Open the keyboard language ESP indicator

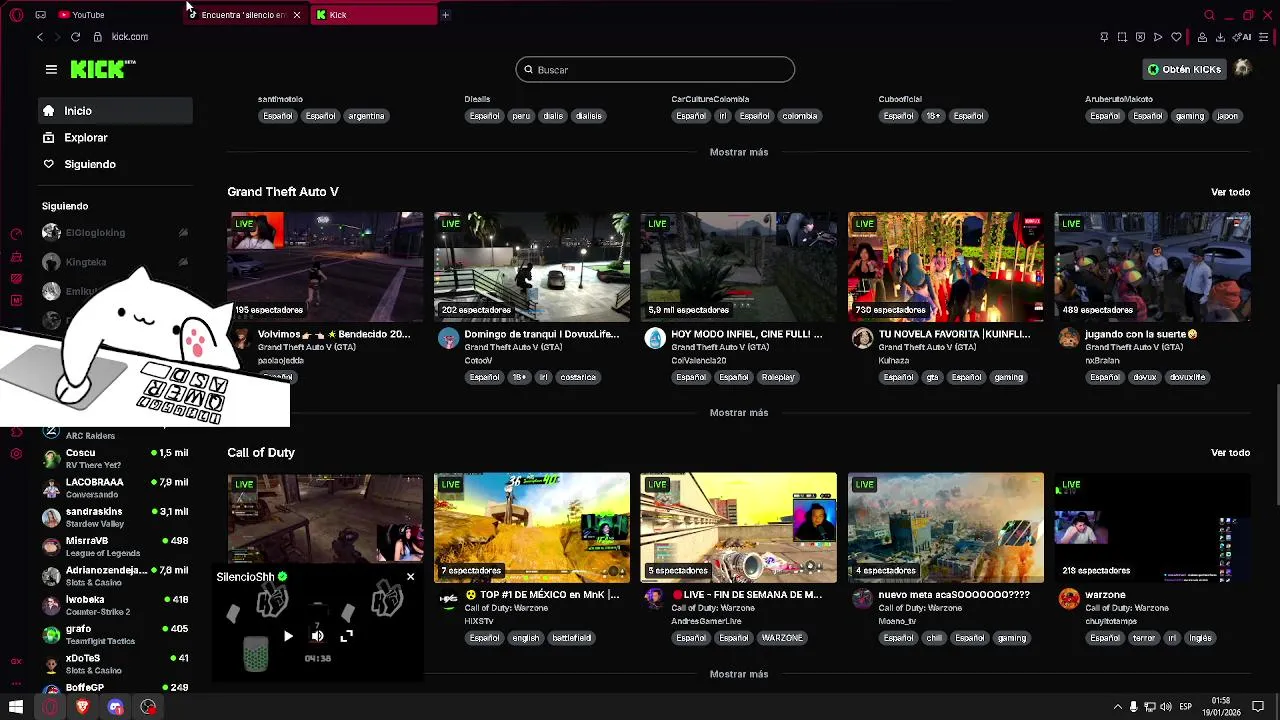point(1186,707)
